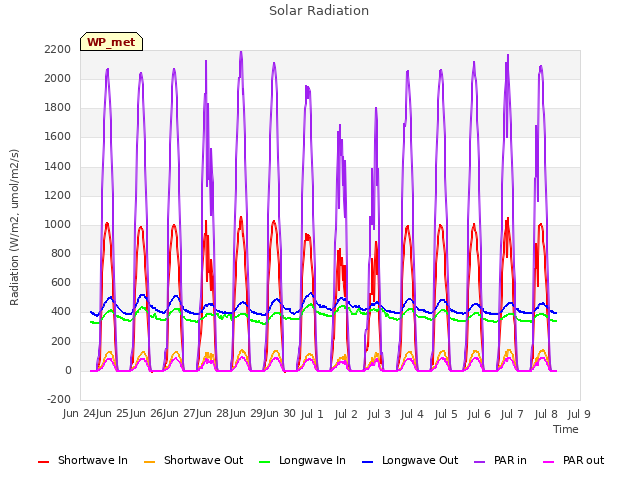Click the WP_met label box
Viewport: 640px width, 480px height.
click(x=111, y=42)
